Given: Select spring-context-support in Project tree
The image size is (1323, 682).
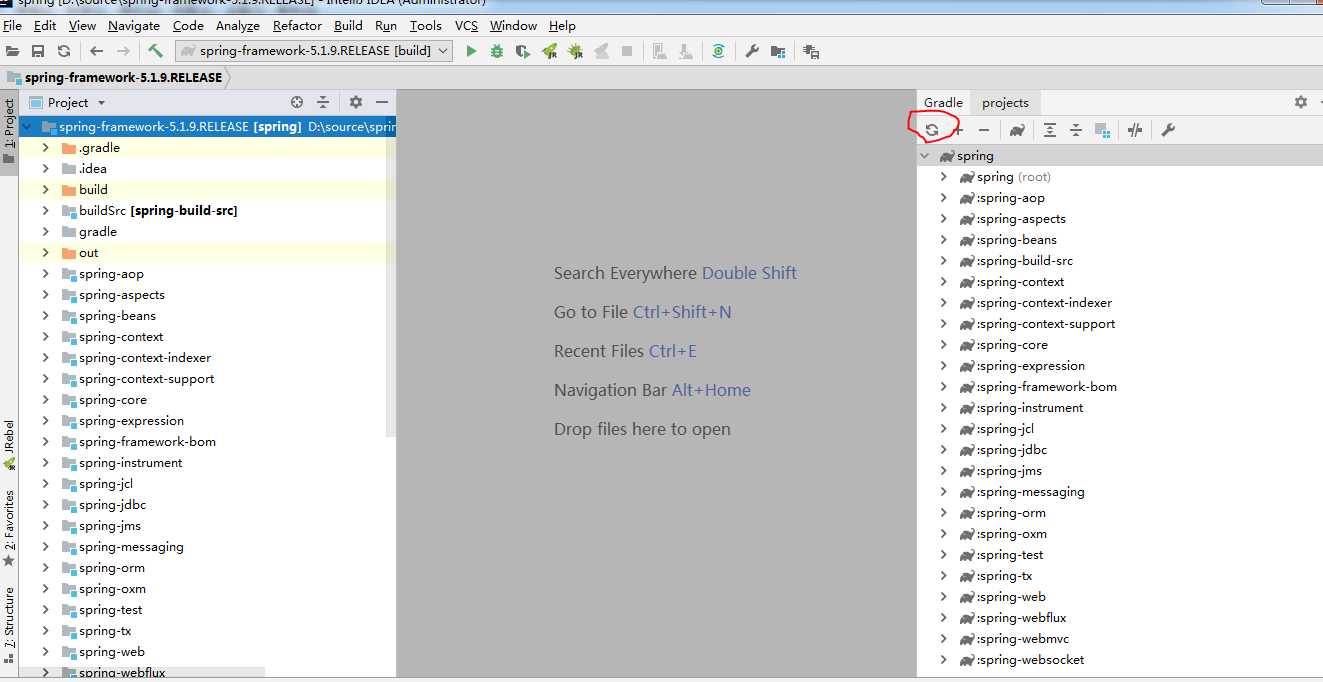Looking at the screenshot, I should coord(147,378).
